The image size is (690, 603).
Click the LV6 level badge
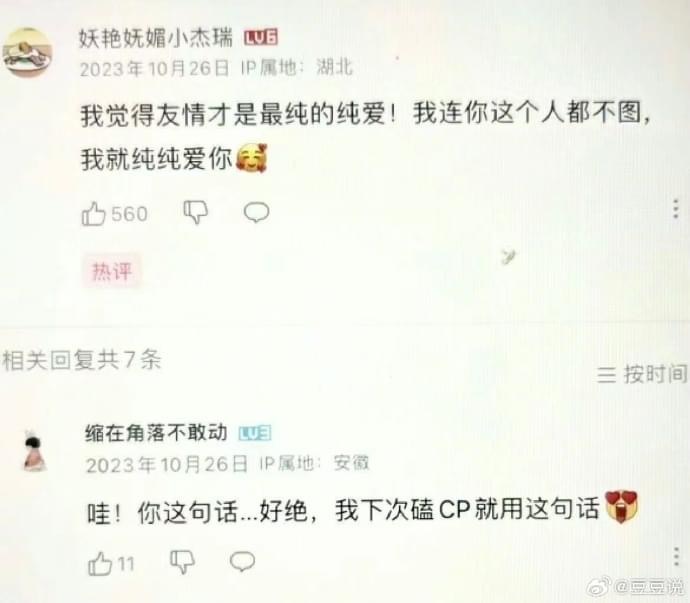(x=261, y=37)
